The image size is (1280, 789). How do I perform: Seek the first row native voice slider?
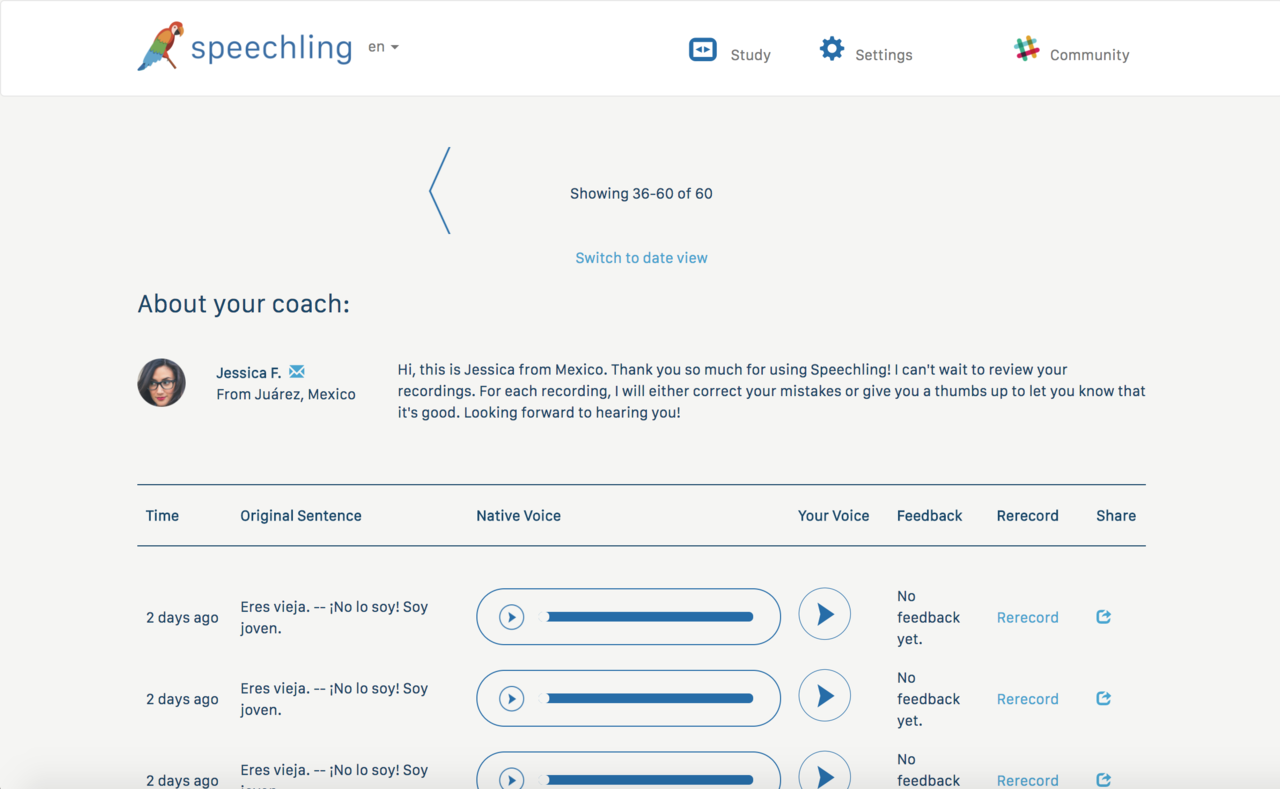pyautogui.click(x=647, y=617)
